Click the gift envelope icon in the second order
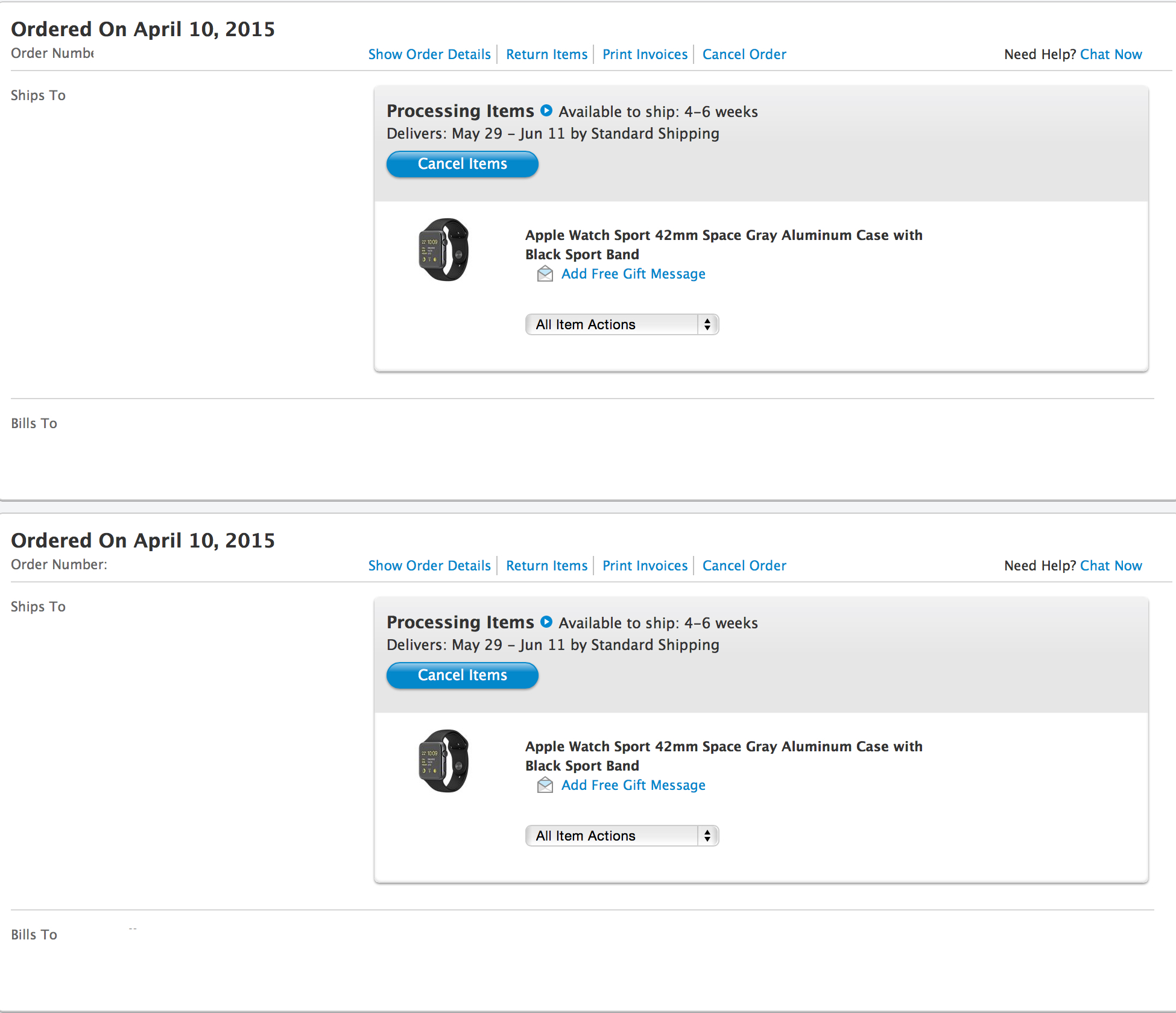This screenshot has height=1013, width=1176. pos(545,785)
